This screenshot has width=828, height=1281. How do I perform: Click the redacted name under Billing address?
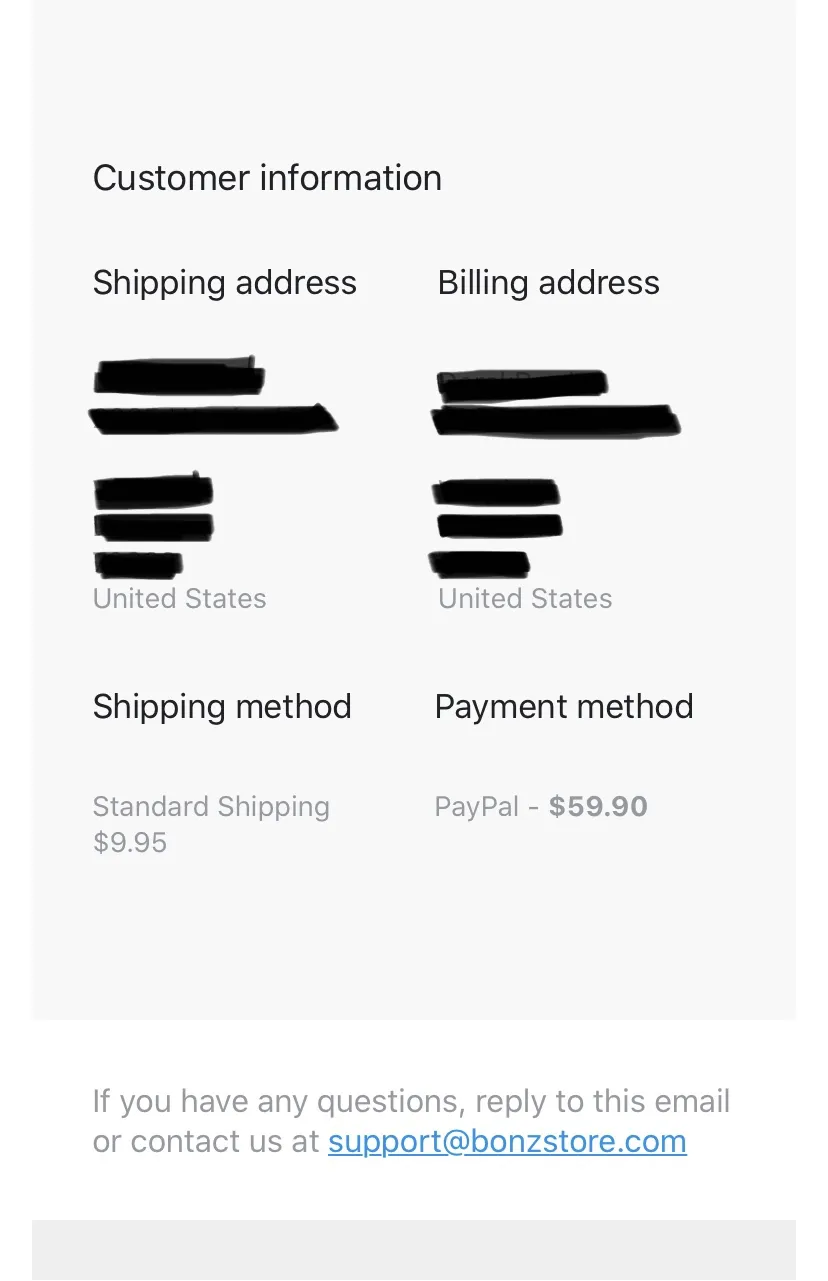click(x=522, y=384)
